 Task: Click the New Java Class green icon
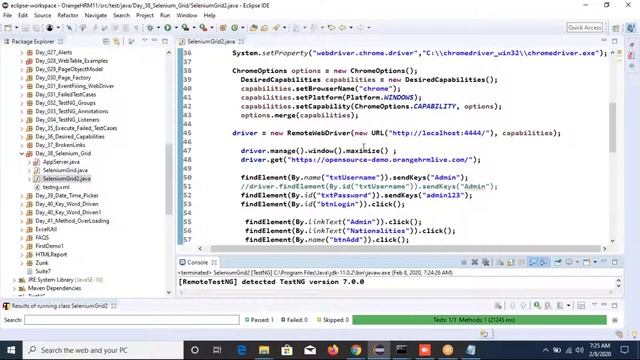tap(234, 27)
